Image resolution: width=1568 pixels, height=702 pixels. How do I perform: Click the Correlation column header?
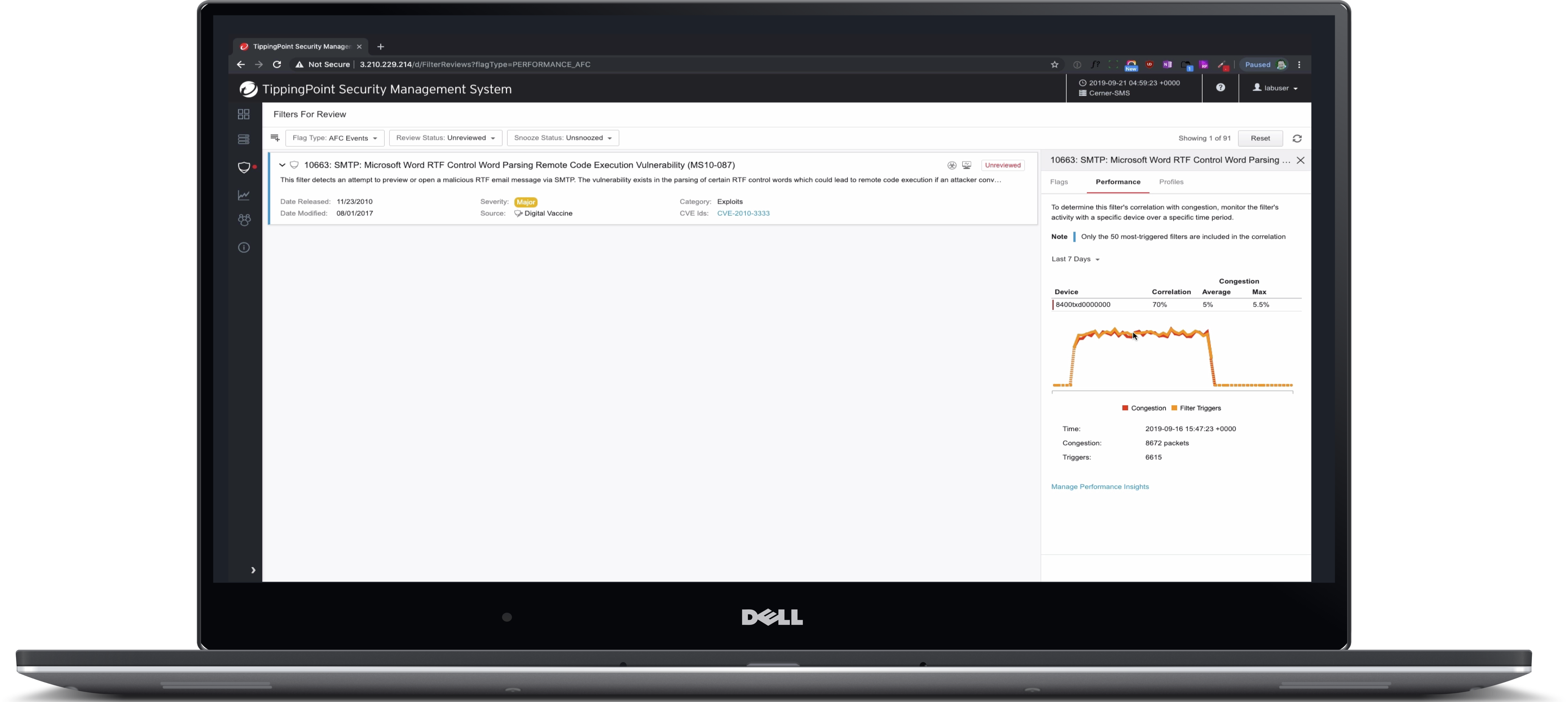[x=1171, y=292]
